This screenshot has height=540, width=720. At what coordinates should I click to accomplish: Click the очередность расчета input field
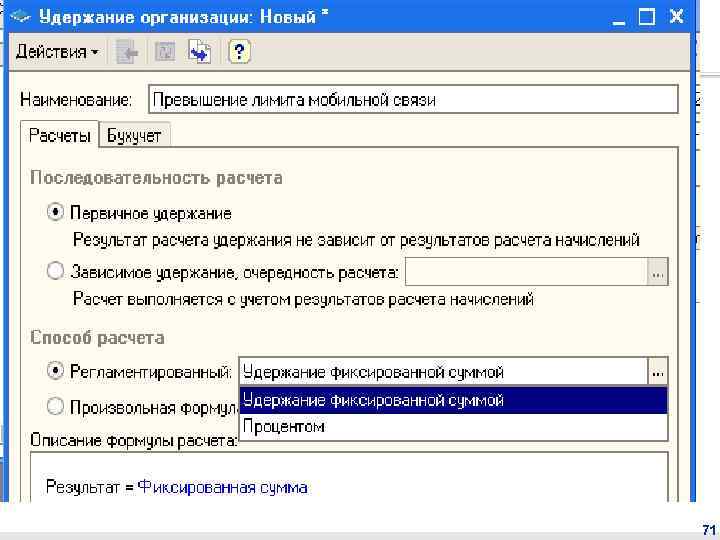(526, 272)
